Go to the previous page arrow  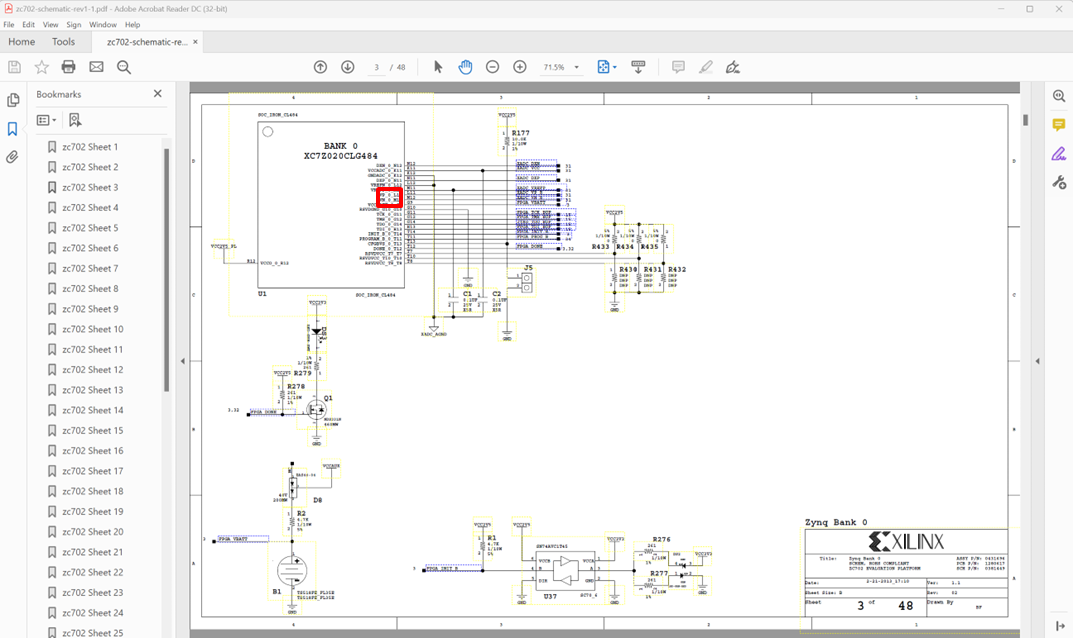tap(320, 67)
